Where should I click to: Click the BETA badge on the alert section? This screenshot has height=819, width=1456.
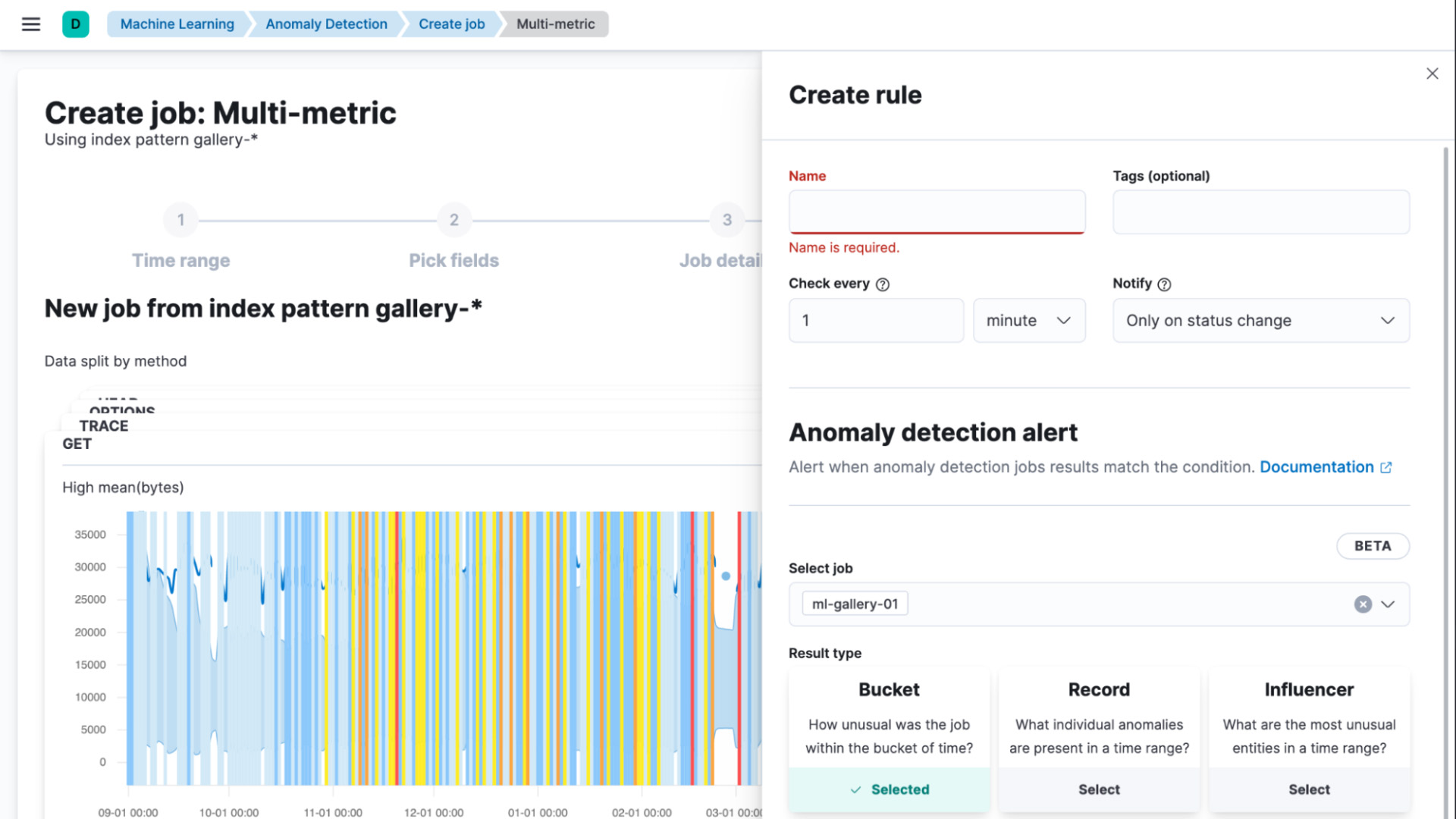1373,545
